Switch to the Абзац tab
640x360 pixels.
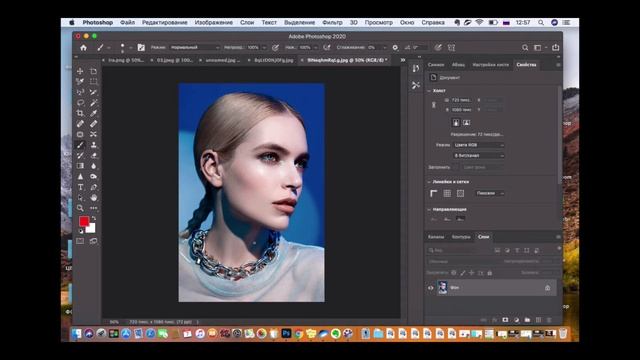coord(458,65)
